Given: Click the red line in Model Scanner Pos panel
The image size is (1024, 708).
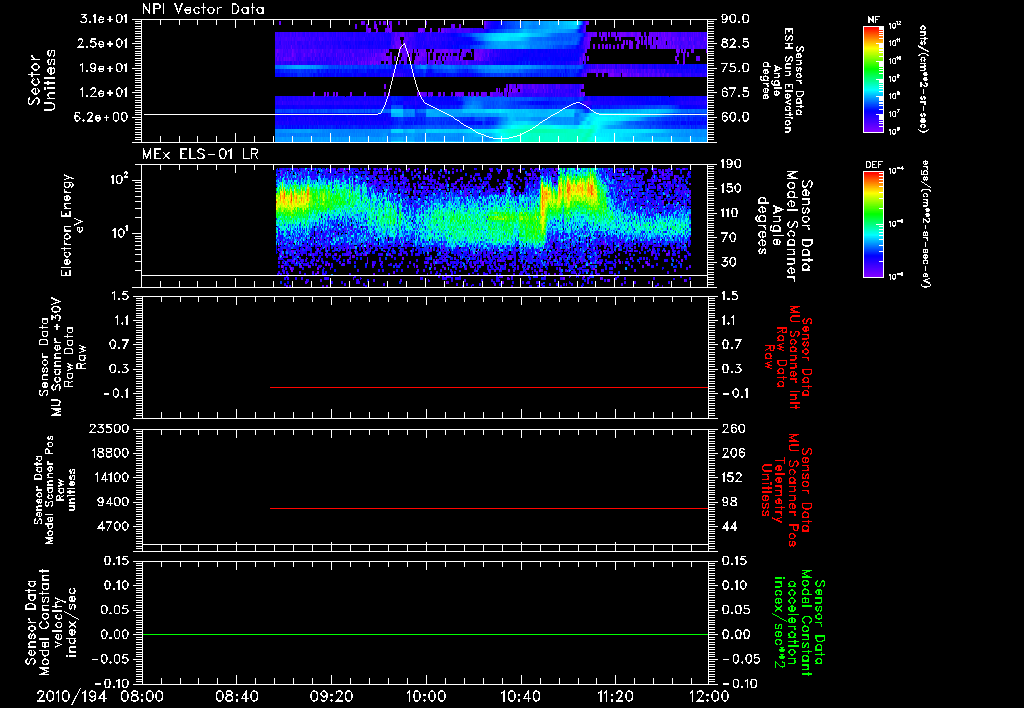Looking at the screenshot, I should 488,508.
